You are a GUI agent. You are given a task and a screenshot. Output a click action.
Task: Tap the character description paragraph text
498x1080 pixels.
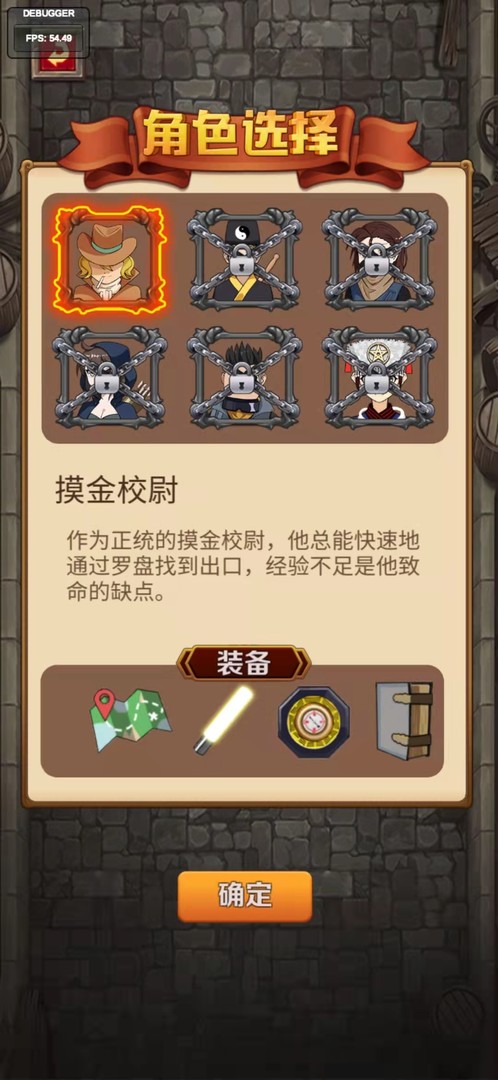point(243,565)
